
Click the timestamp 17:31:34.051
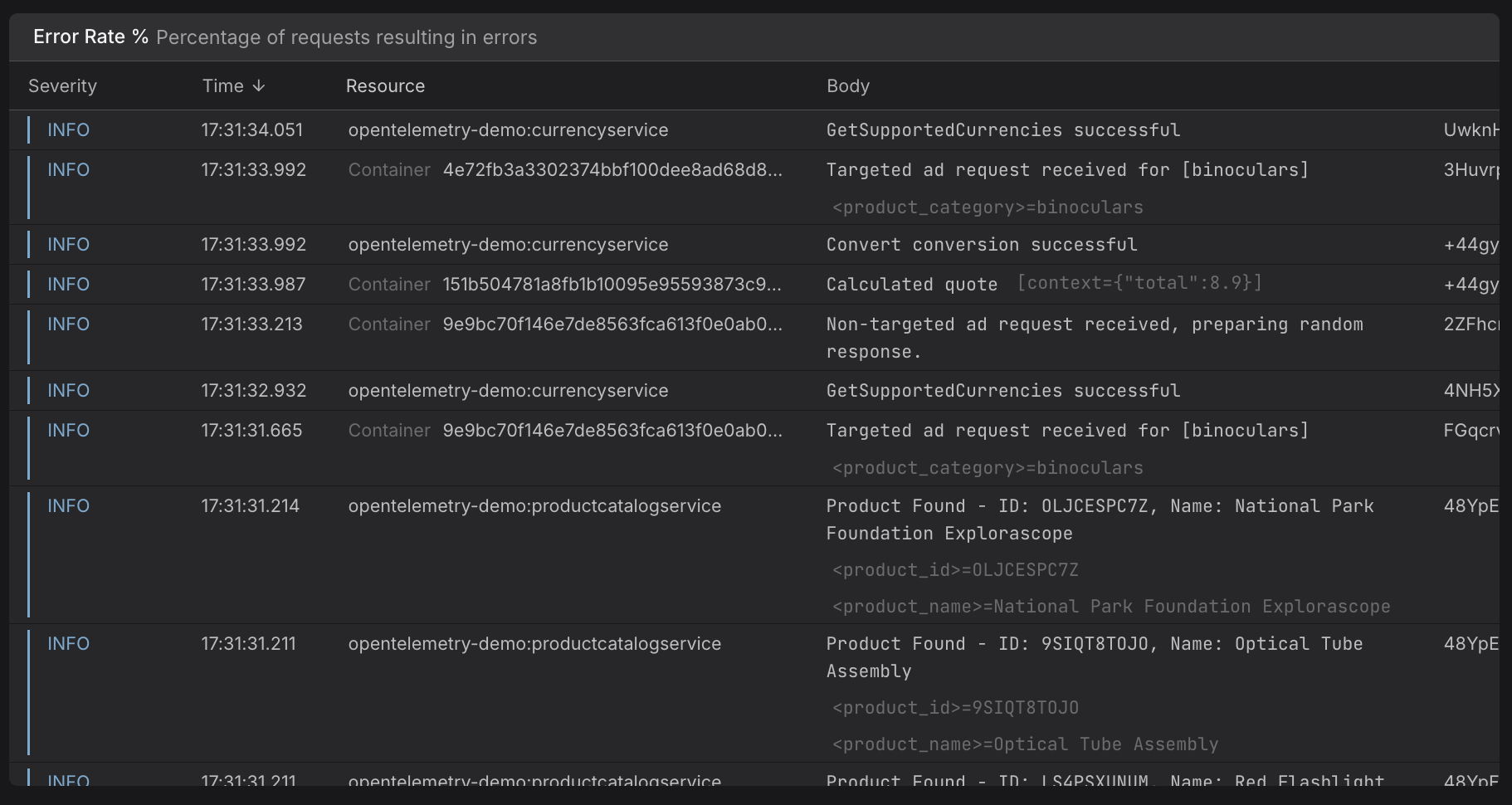pyautogui.click(x=251, y=129)
